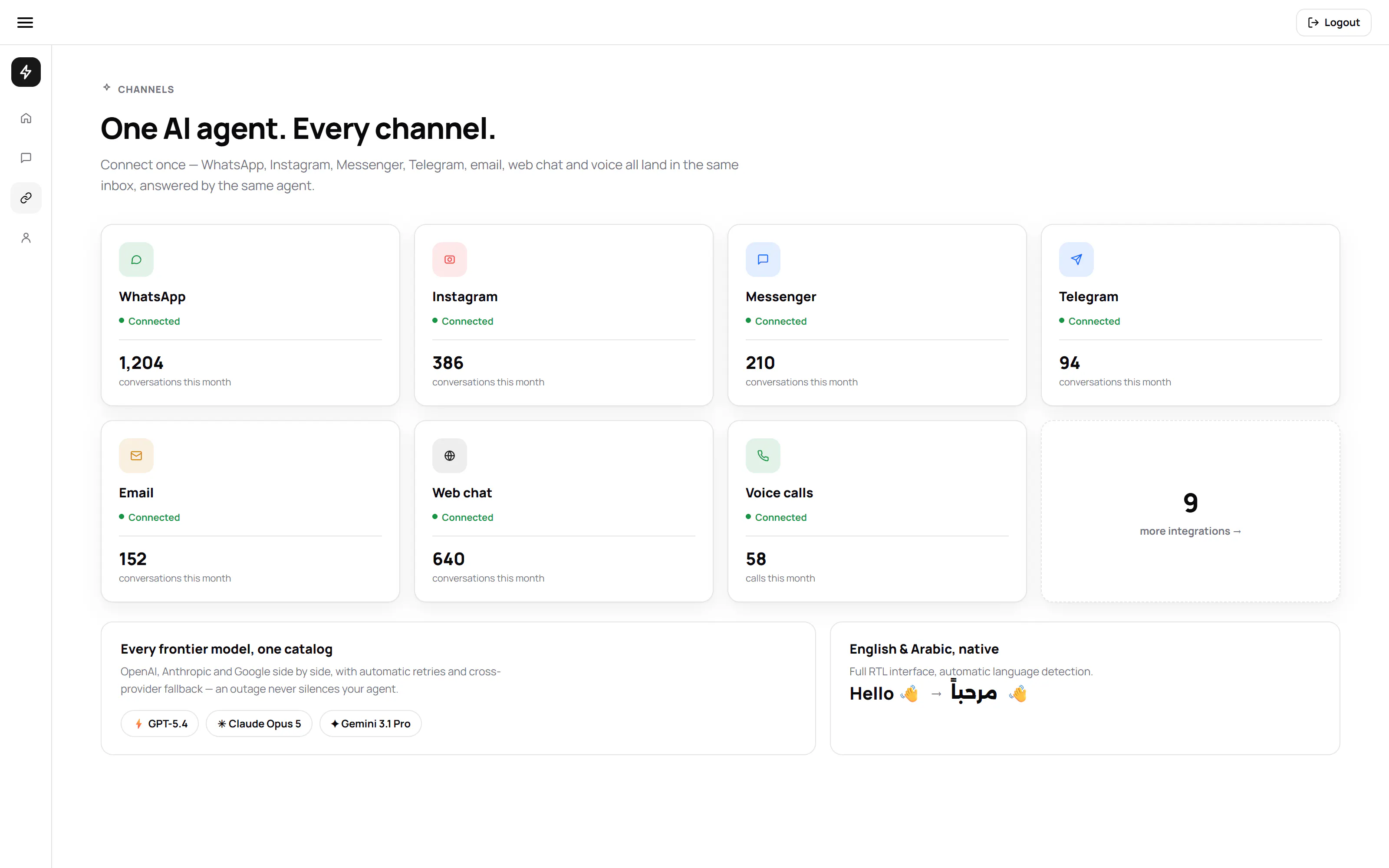Image resolution: width=1389 pixels, height=868 pixels.
Task: Click Voice calls' Connected status
Action: tap(776, 517)
